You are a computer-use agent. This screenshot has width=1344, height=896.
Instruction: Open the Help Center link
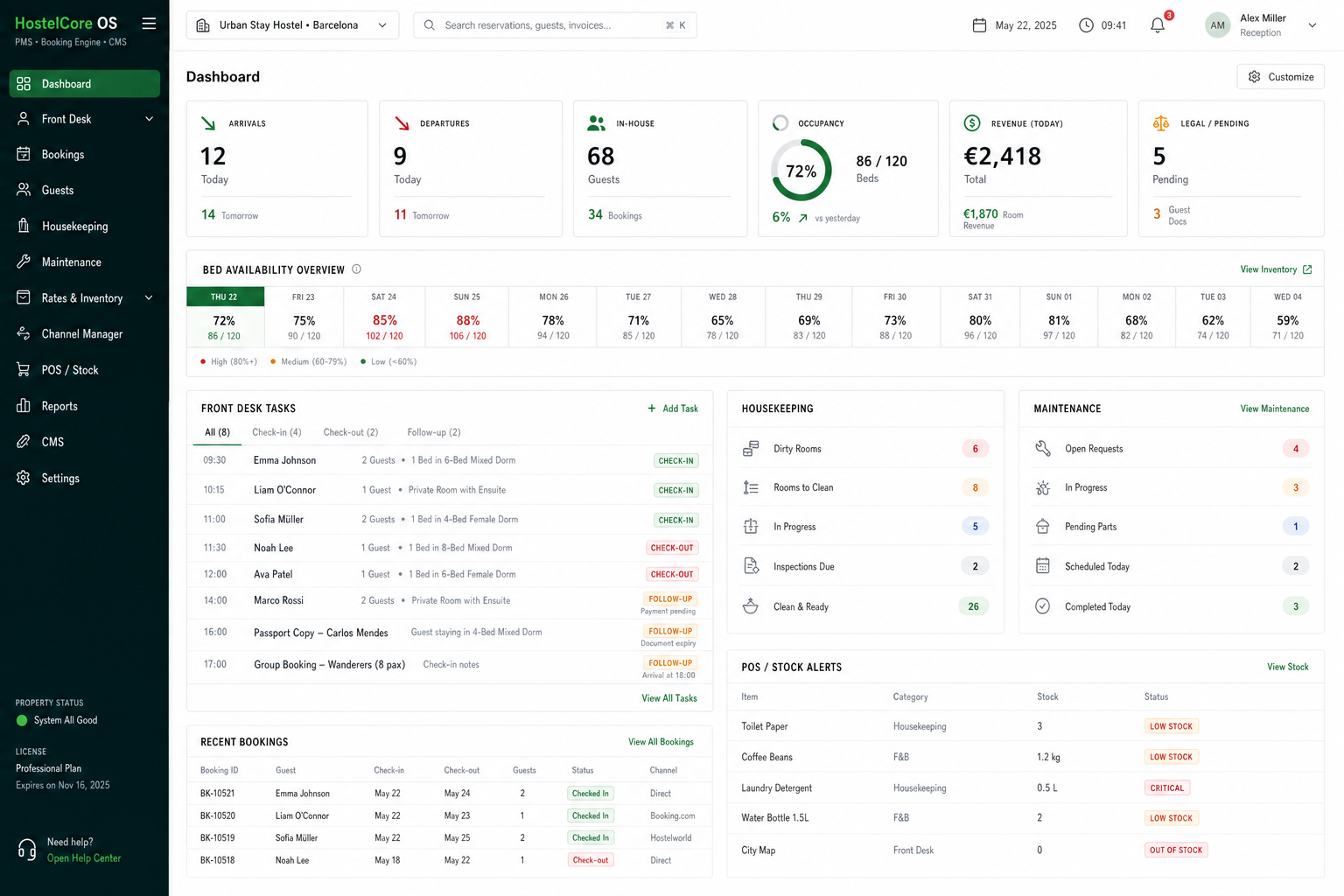[84, 858]
